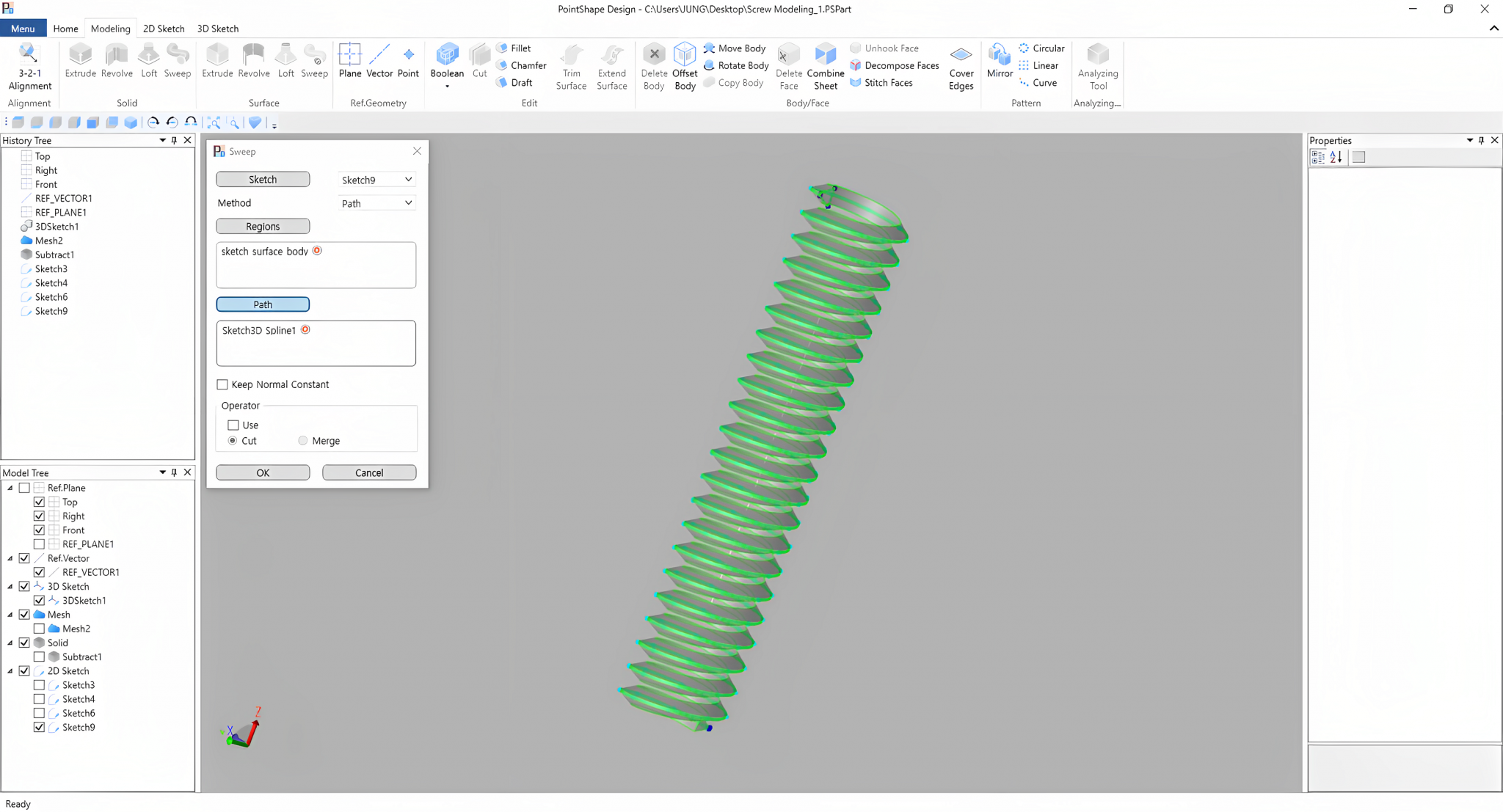
Task: Enable the Keep Normal Constant checkbox
Action: click(x=222, y=384)
